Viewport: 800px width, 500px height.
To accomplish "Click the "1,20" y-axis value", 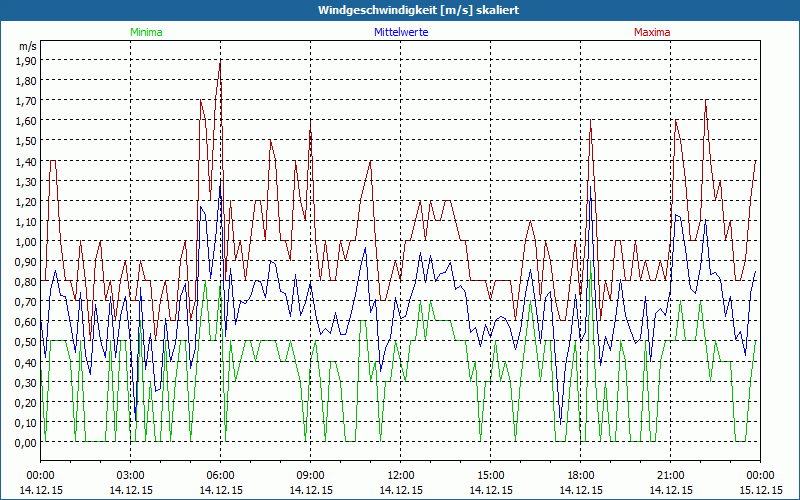I will tap(26, 201).
